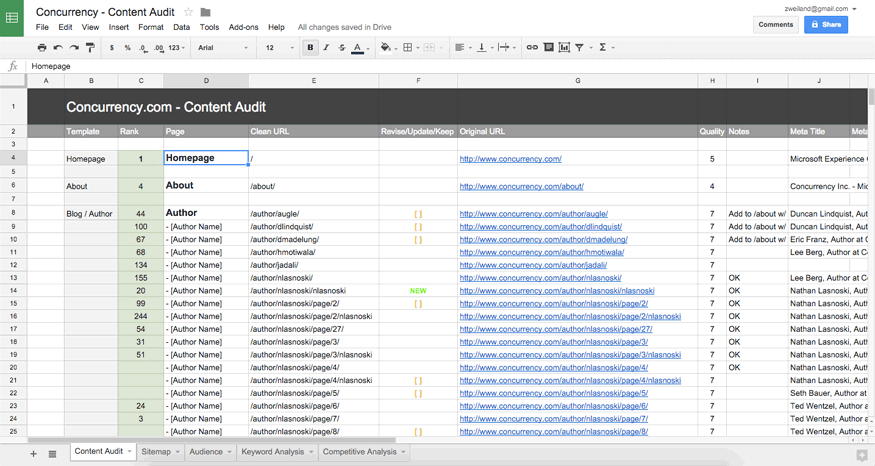
Task: Open the concurrency.com homepage link
Action: (x=511, y=159)
